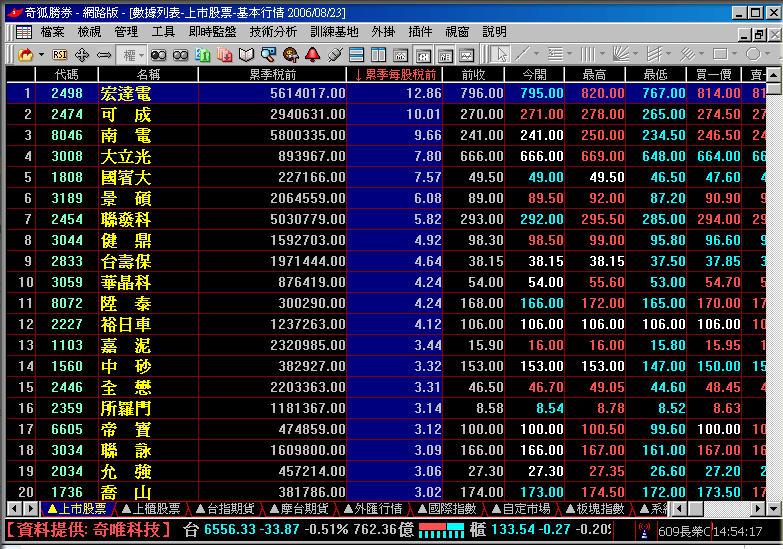Click the four-way move arrows icon
Screen dimensions: 783x549
(82, 54)
